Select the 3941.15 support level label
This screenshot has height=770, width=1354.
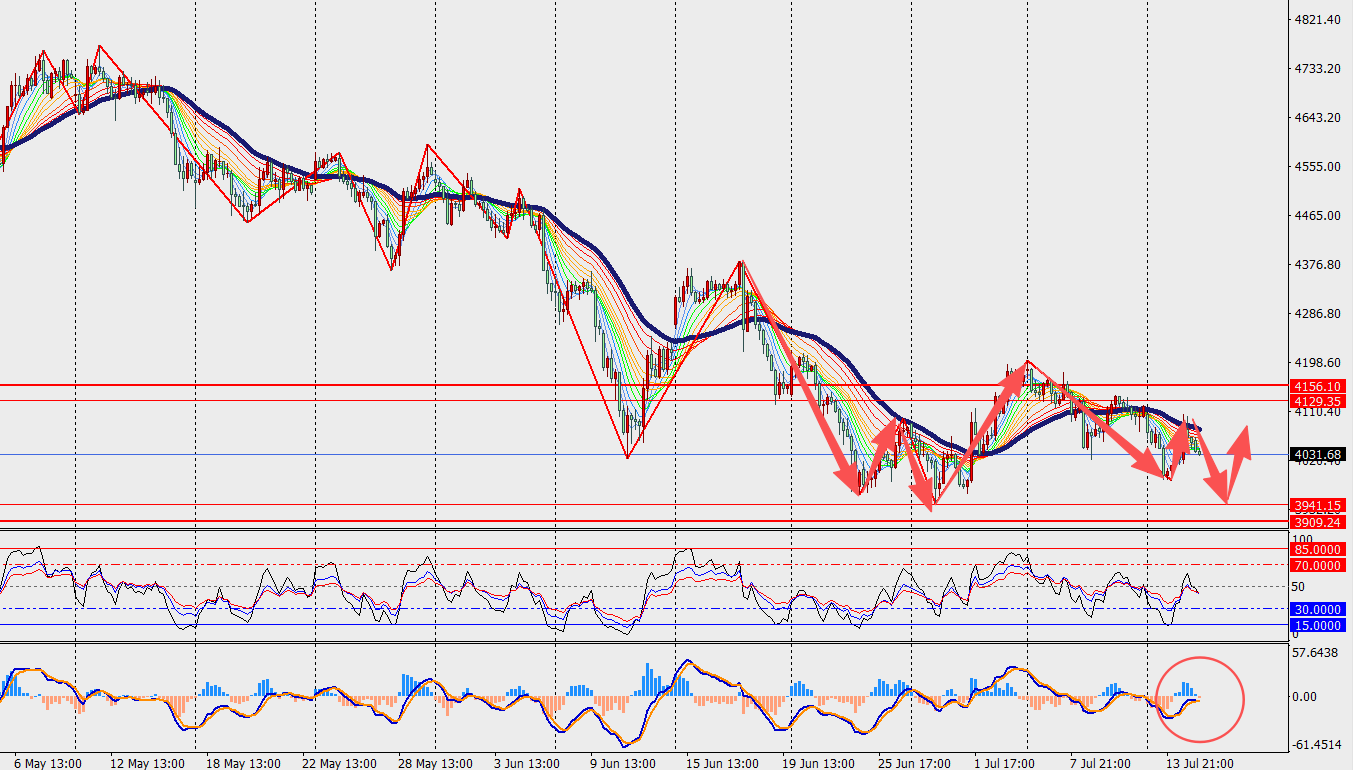click(1316, 505)
